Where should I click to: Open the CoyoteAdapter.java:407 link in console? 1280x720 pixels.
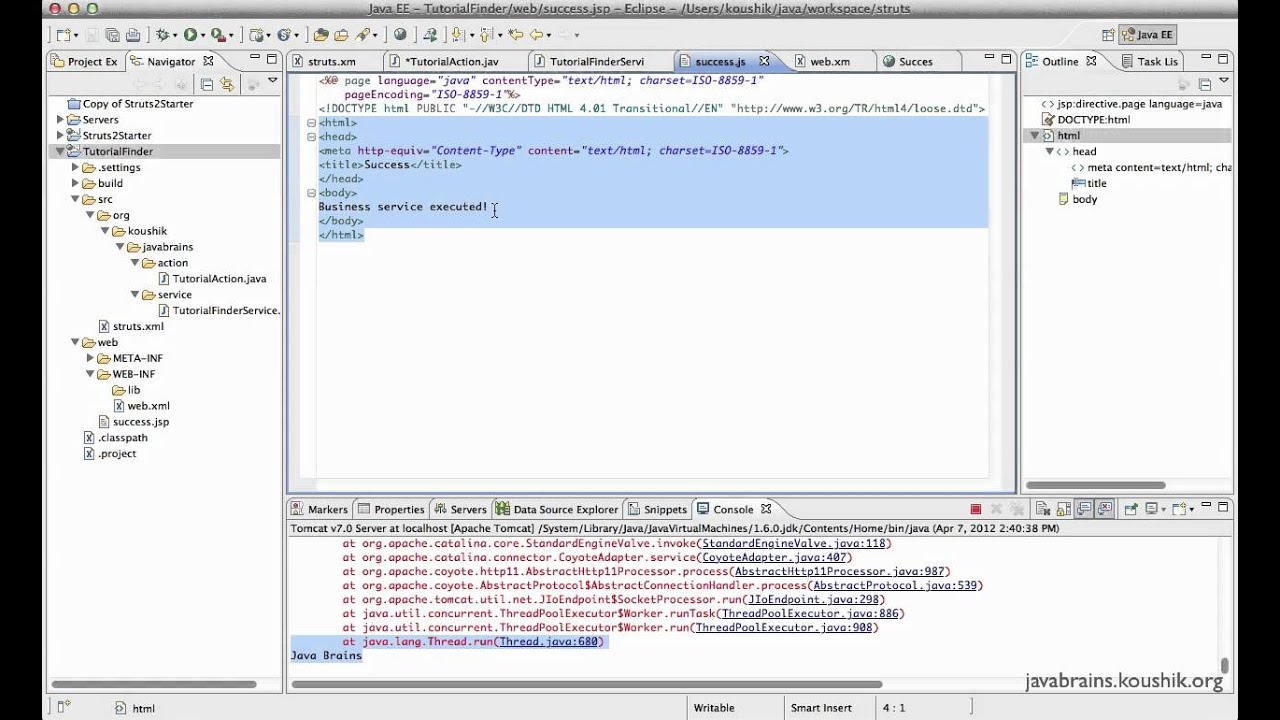[x=775, y=558]
